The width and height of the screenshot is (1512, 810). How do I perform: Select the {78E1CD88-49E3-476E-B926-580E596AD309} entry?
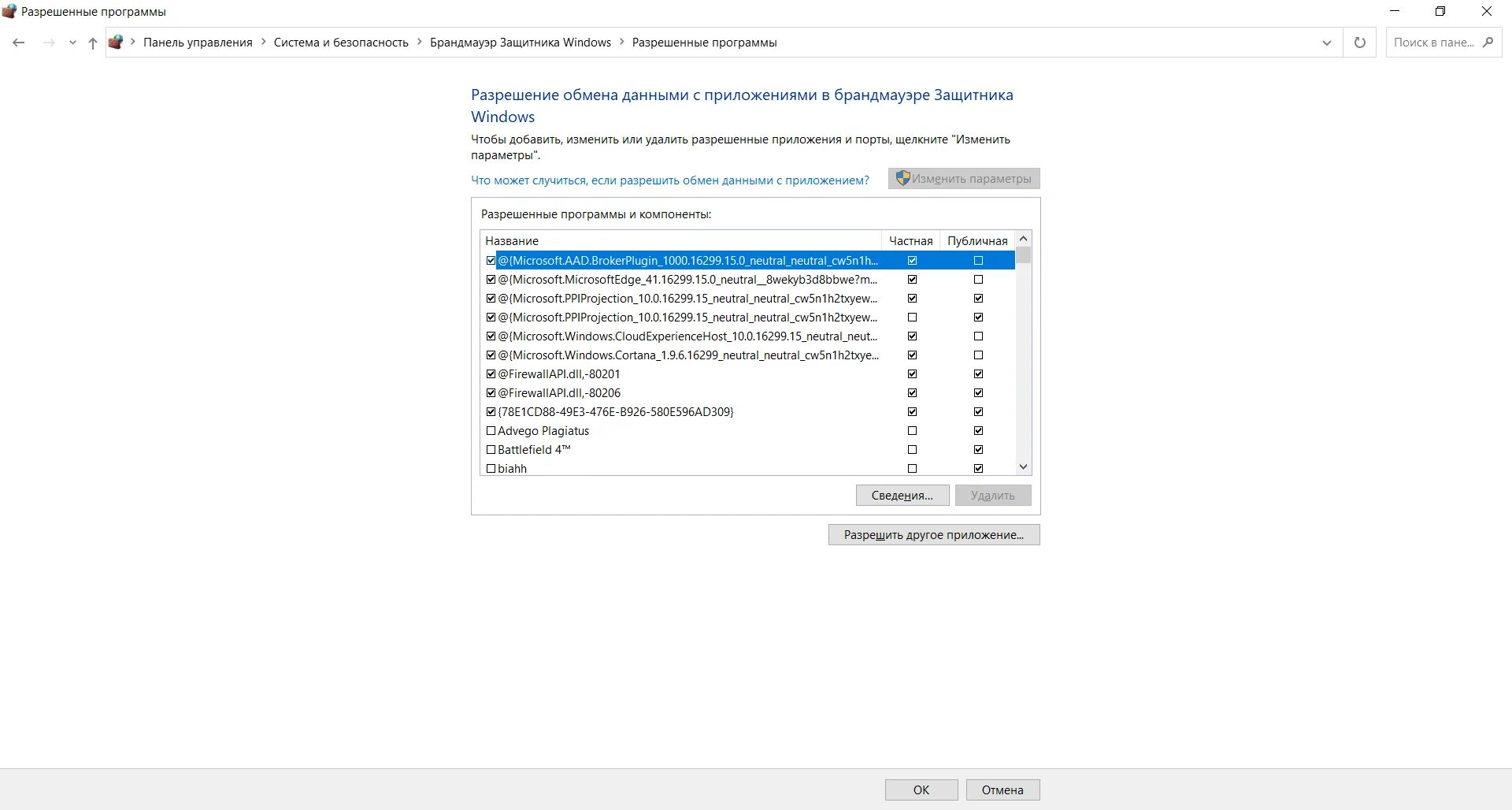(x=616, y=412)
